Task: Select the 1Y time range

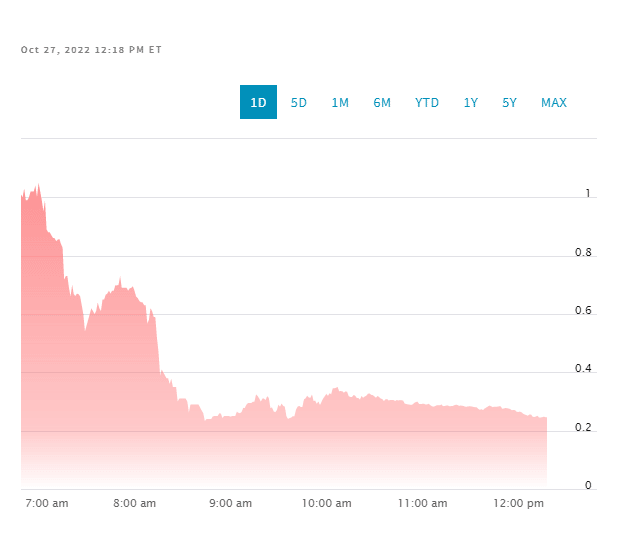Action: pyautogui.click(x=471, y=103)
